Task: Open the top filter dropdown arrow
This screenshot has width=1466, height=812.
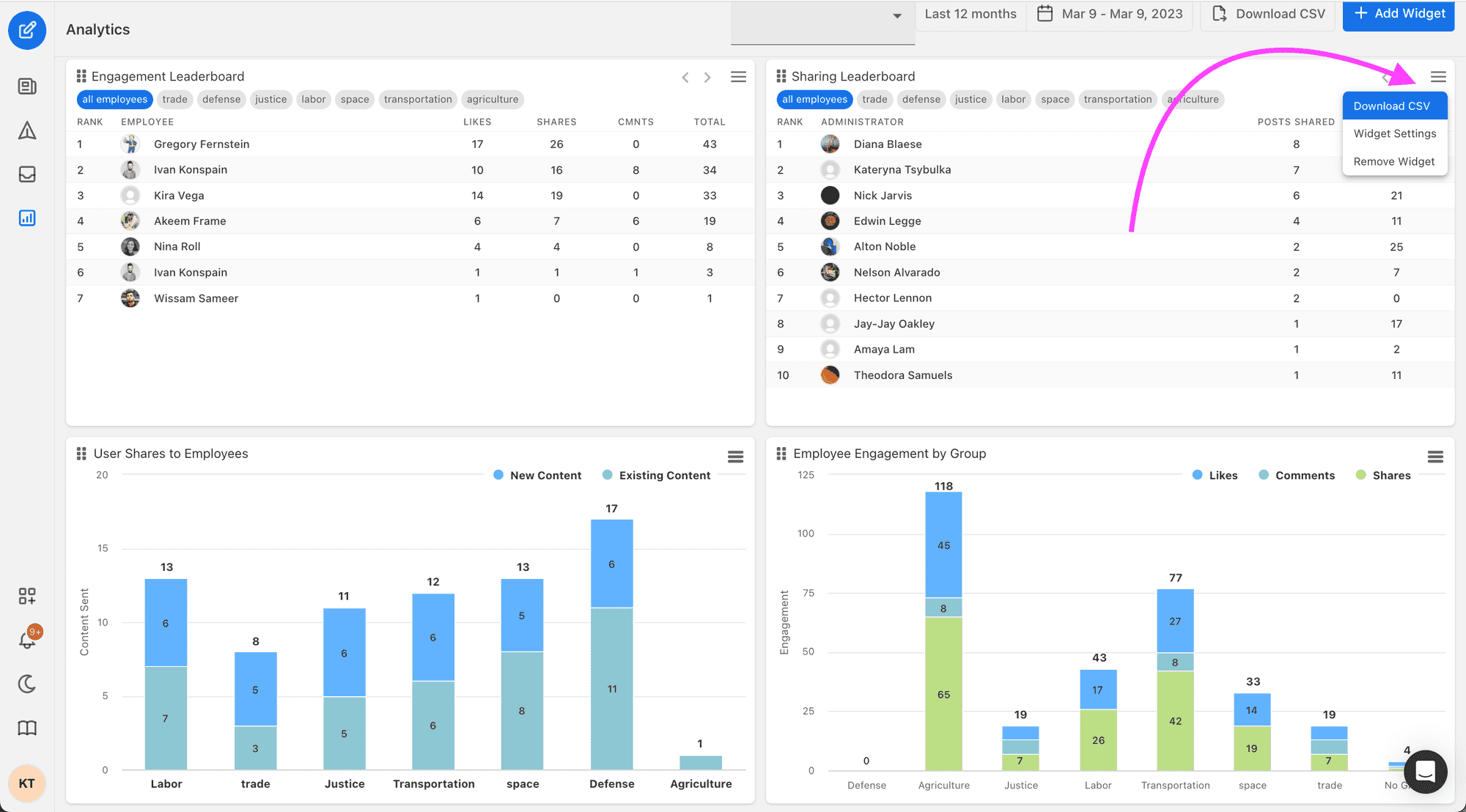Action: pos(897,16)
